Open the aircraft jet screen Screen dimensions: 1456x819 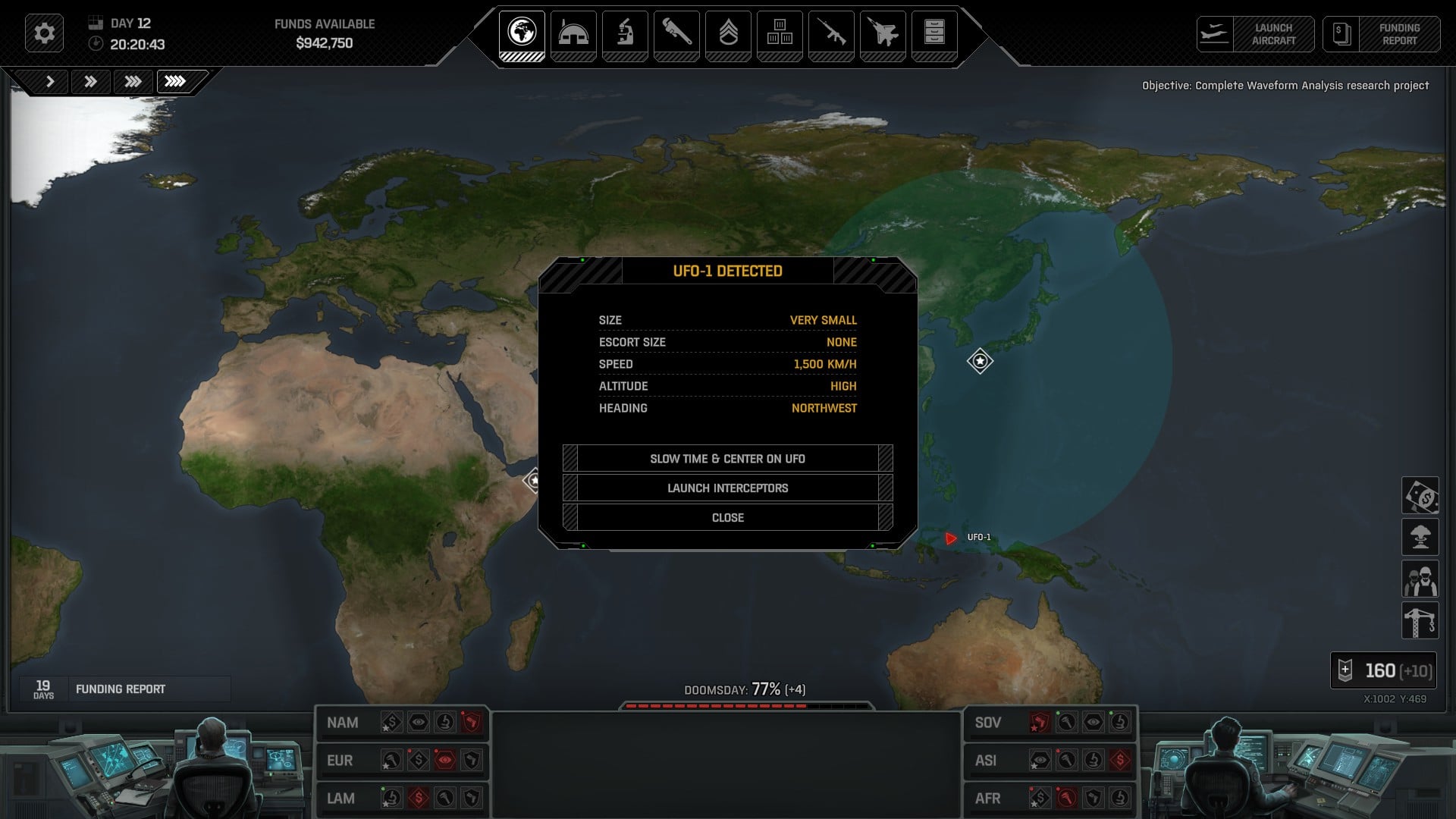(x=883, y=33)
